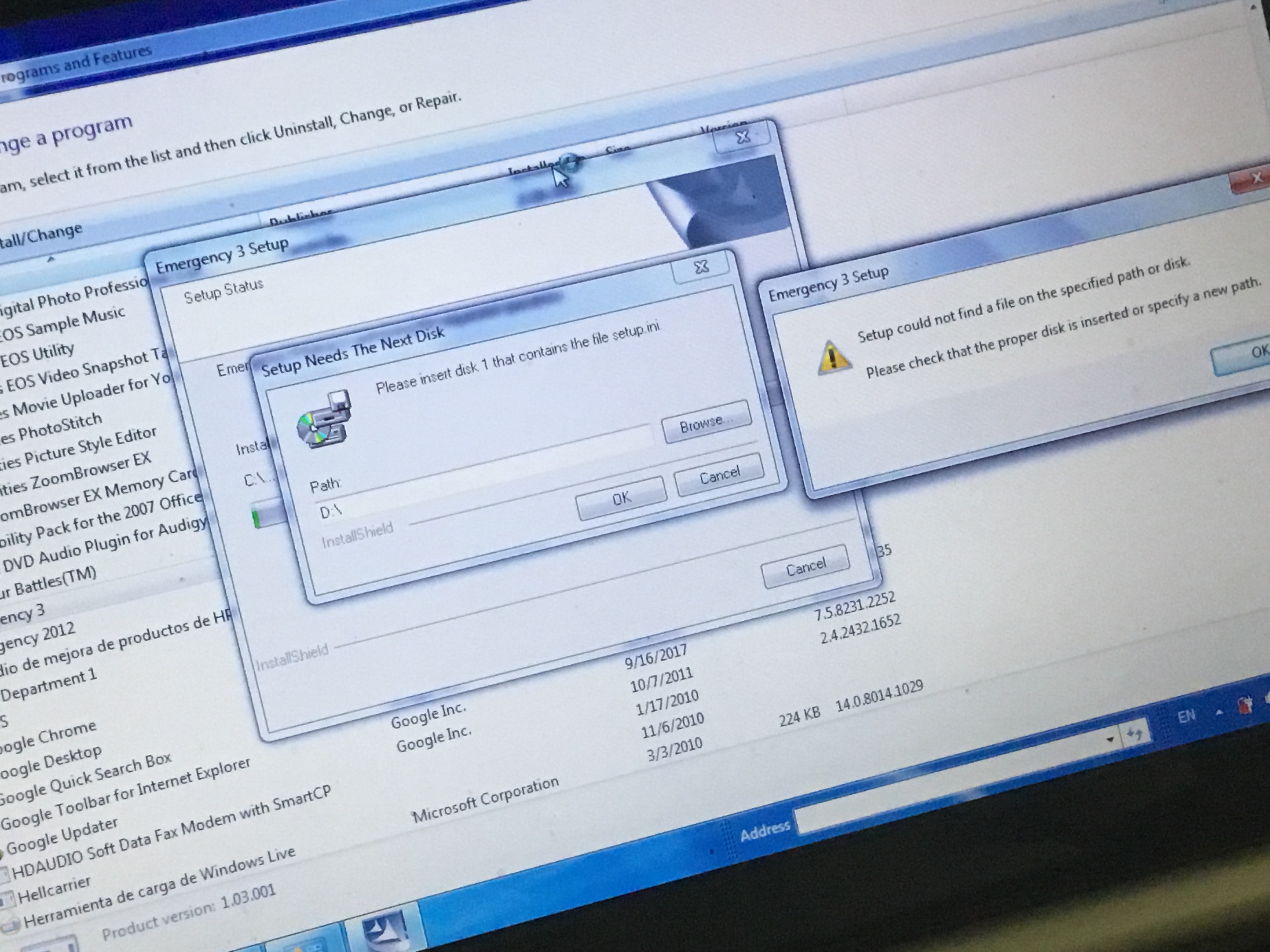Click the ship taskbar application icon

385,929
